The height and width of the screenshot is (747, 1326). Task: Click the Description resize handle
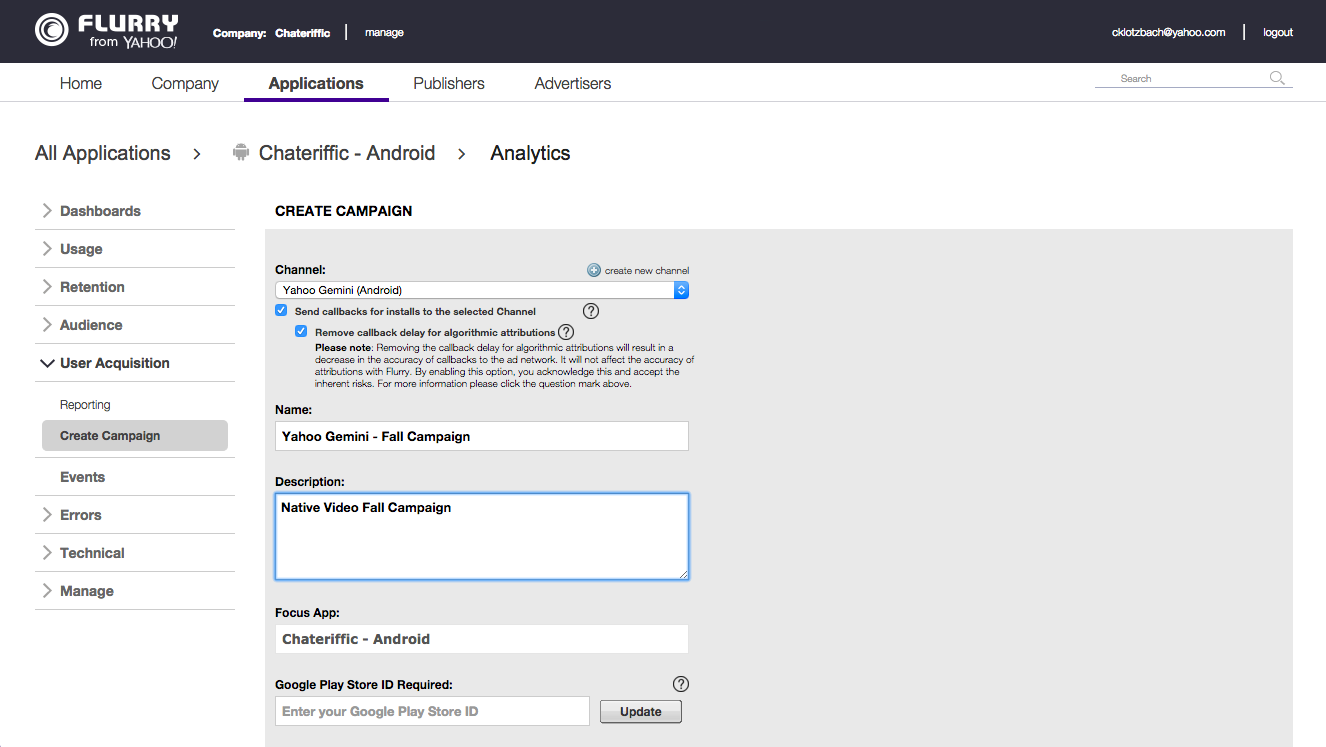(683, 573)
